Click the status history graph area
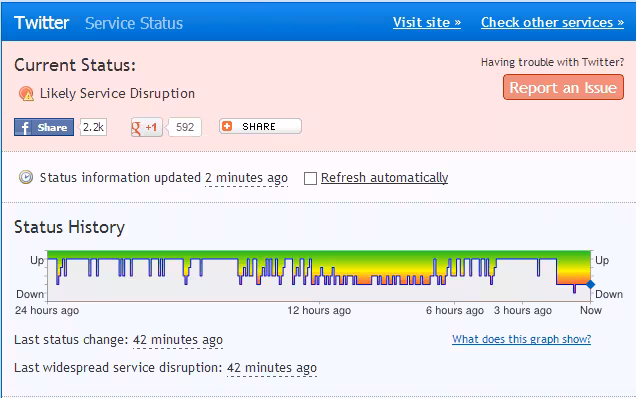636x398 pixels. click(x=319, y=276)
